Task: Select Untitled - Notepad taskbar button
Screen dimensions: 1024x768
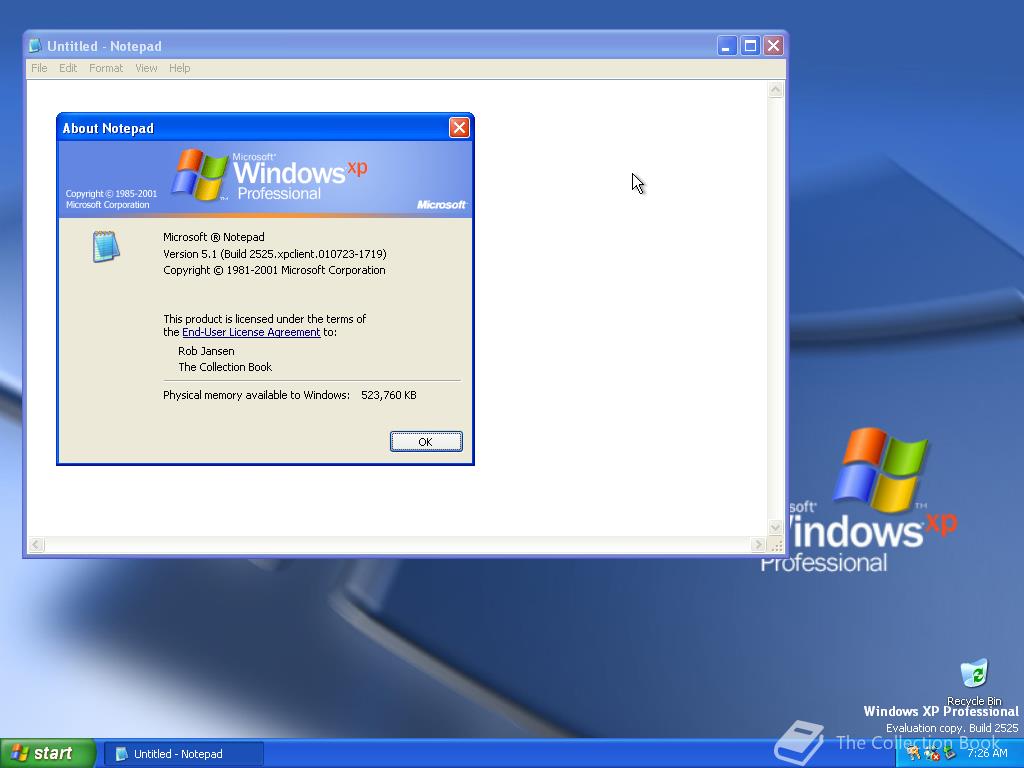Action: [184, 754]
